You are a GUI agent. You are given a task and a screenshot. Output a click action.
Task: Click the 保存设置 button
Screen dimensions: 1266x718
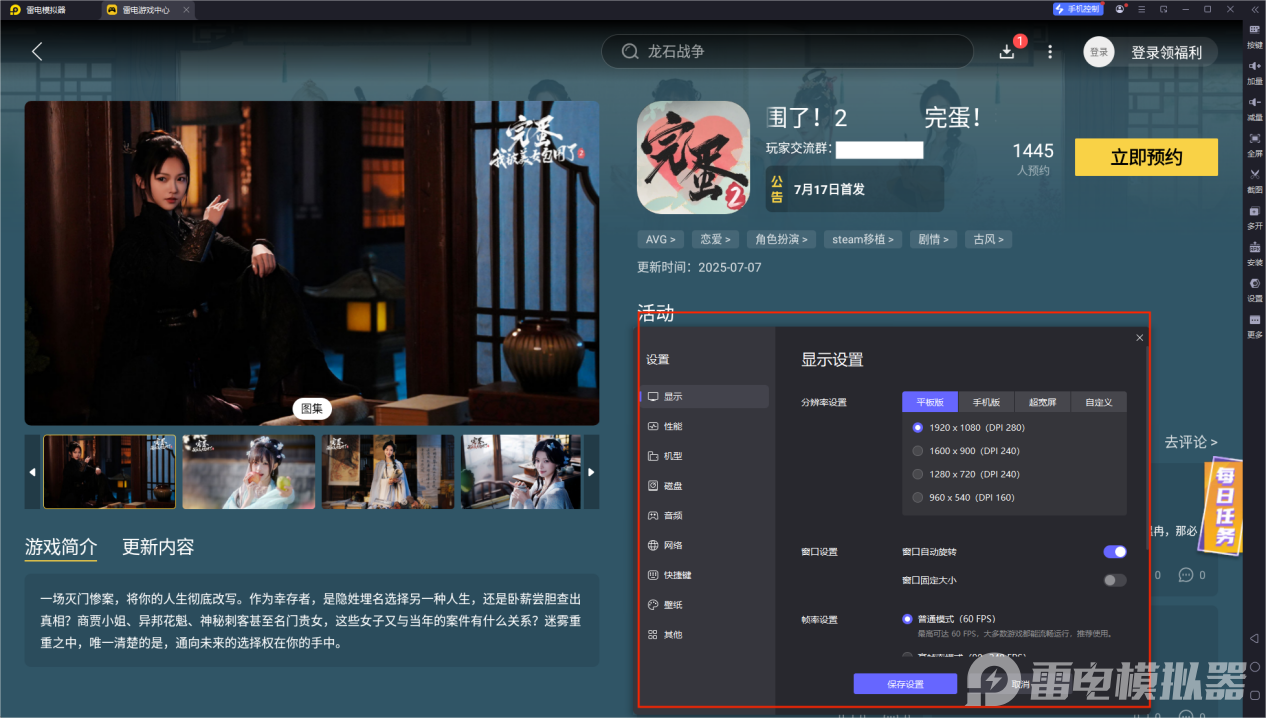[905, 684]
